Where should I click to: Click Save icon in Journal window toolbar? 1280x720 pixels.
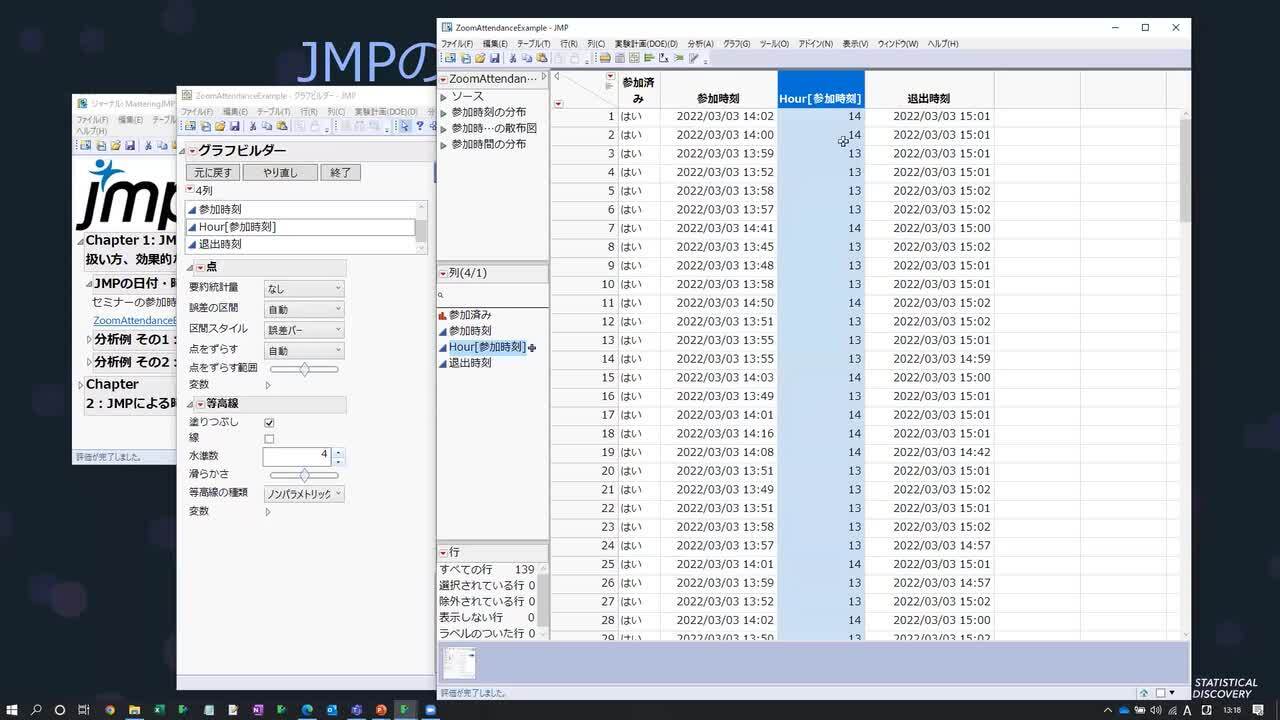coord(130,146)
